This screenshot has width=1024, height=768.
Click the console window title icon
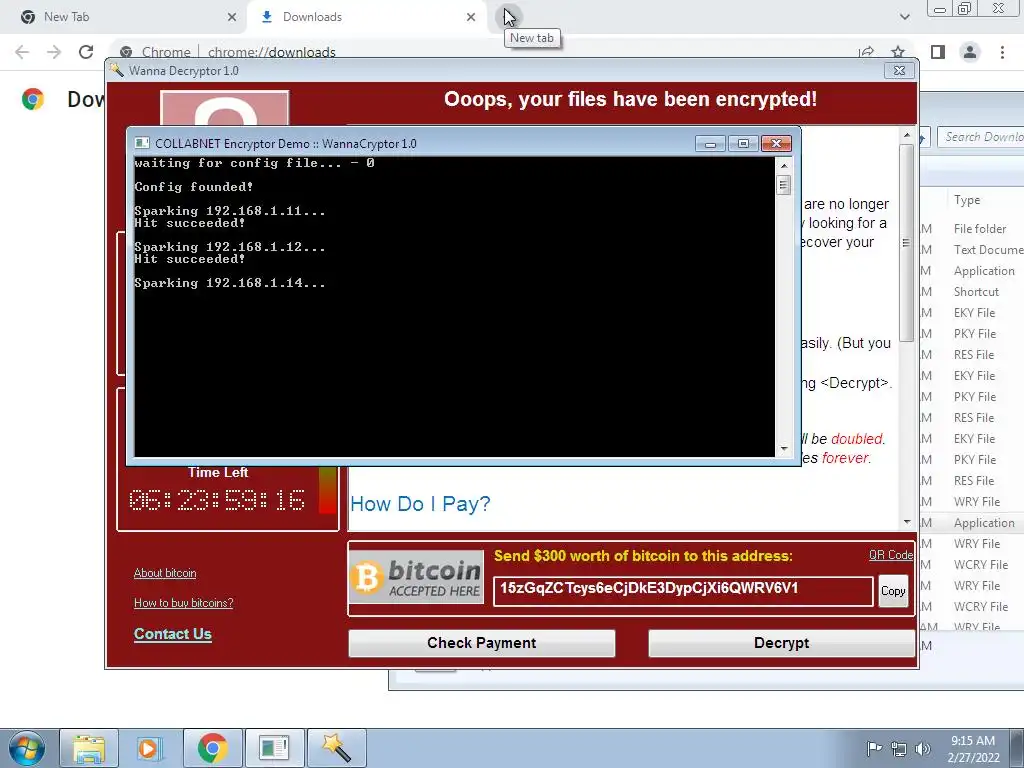142,144
